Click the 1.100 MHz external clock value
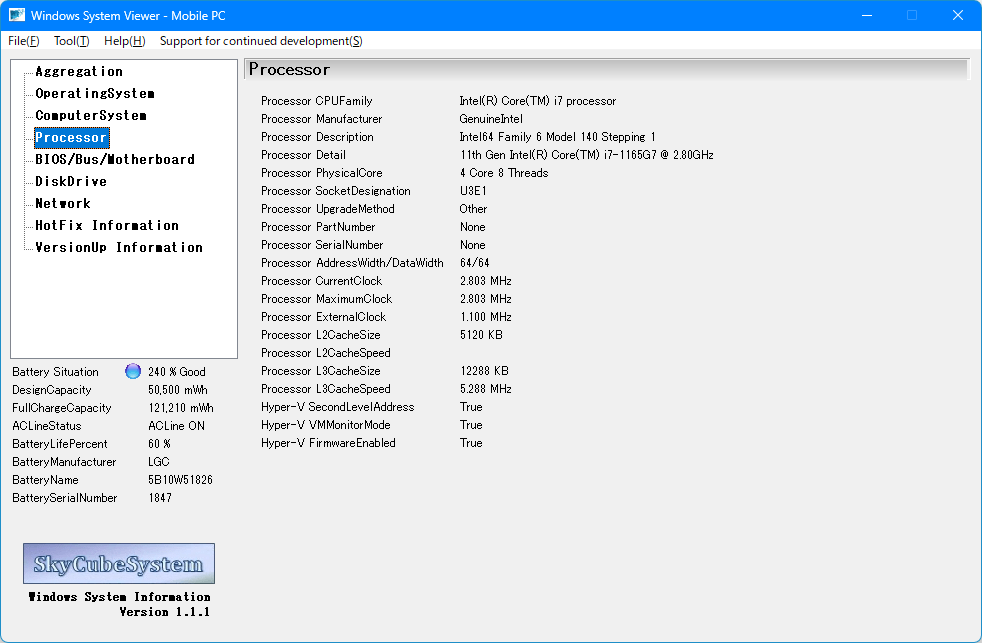 (x=486, y=317)
